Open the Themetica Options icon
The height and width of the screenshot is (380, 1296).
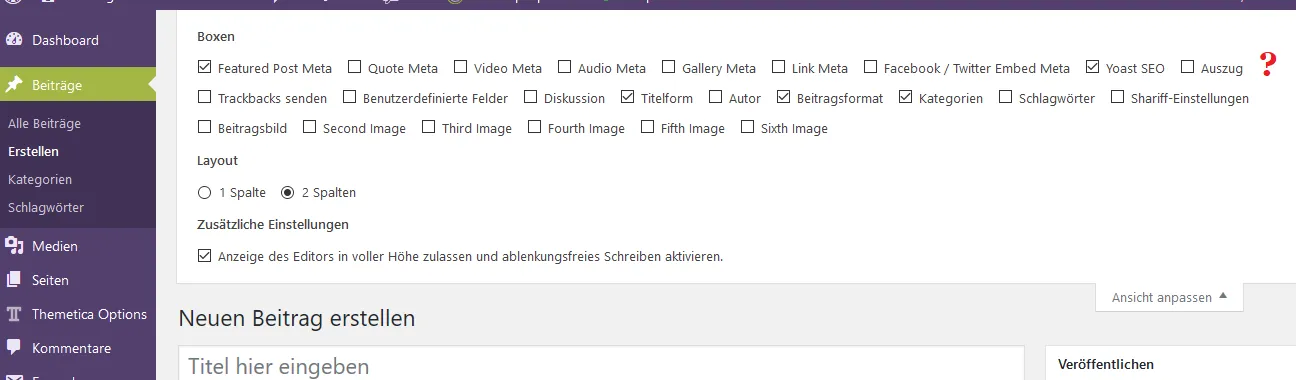pos(14,314)
